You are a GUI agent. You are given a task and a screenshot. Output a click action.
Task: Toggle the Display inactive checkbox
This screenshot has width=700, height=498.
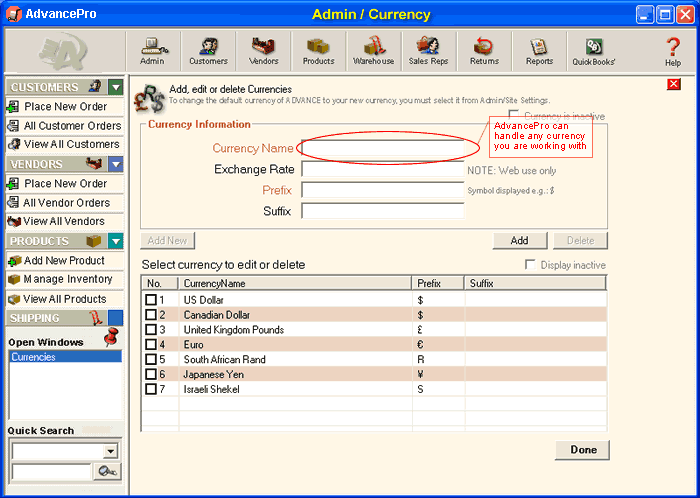pos(530,265)
